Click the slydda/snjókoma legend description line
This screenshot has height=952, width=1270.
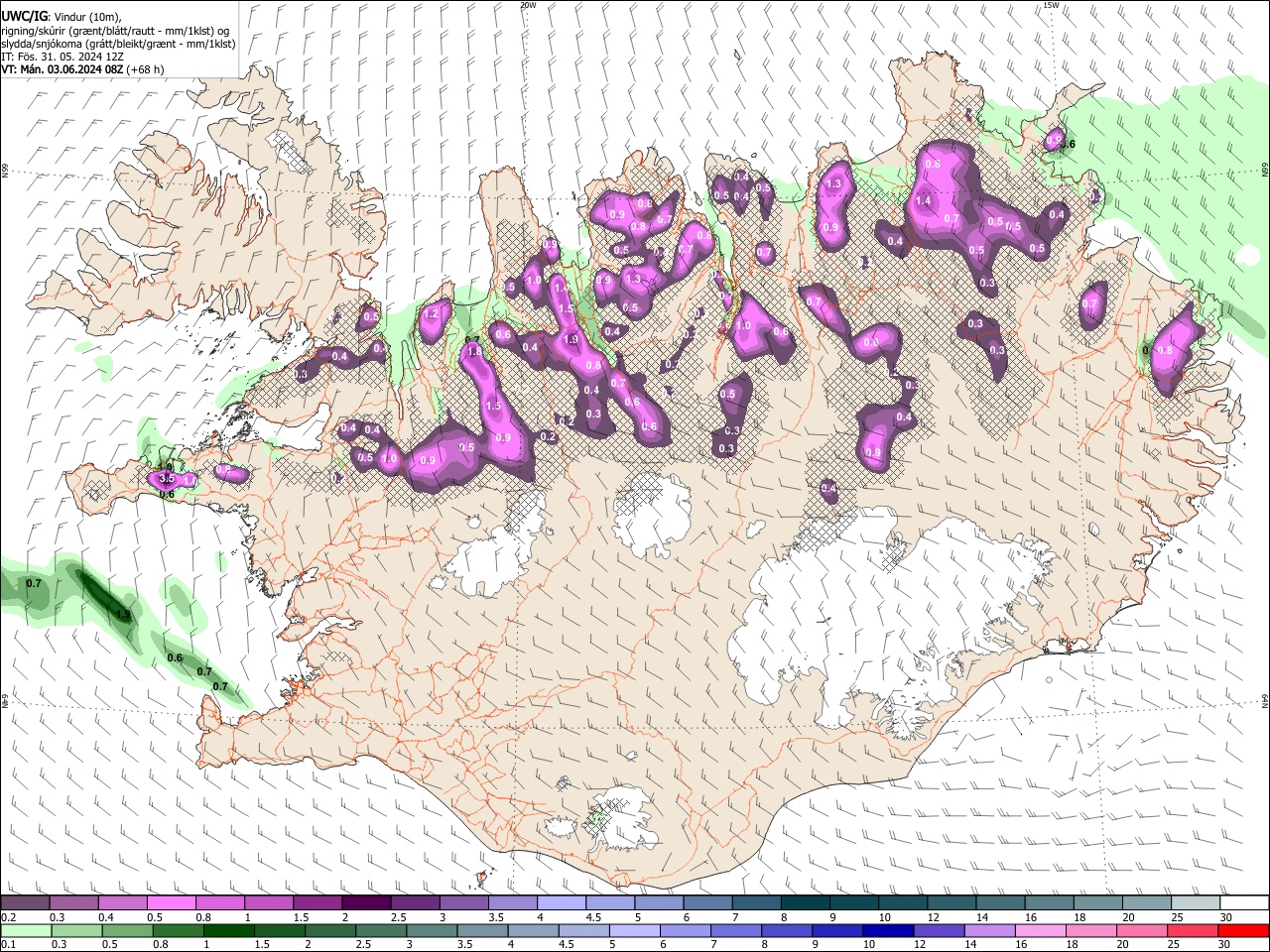[x=118, y=44]
